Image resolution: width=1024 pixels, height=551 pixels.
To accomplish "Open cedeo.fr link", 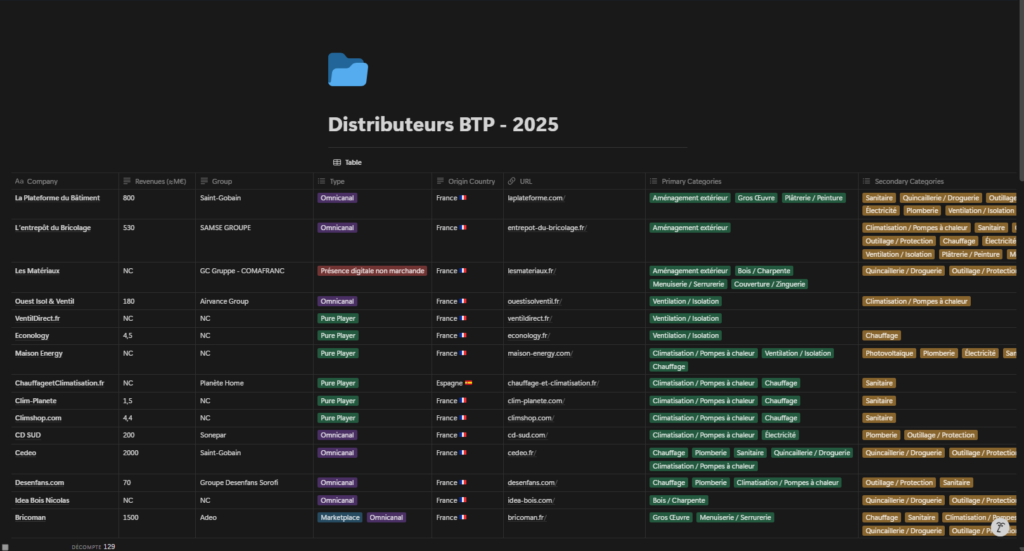I will coord(521,453).
